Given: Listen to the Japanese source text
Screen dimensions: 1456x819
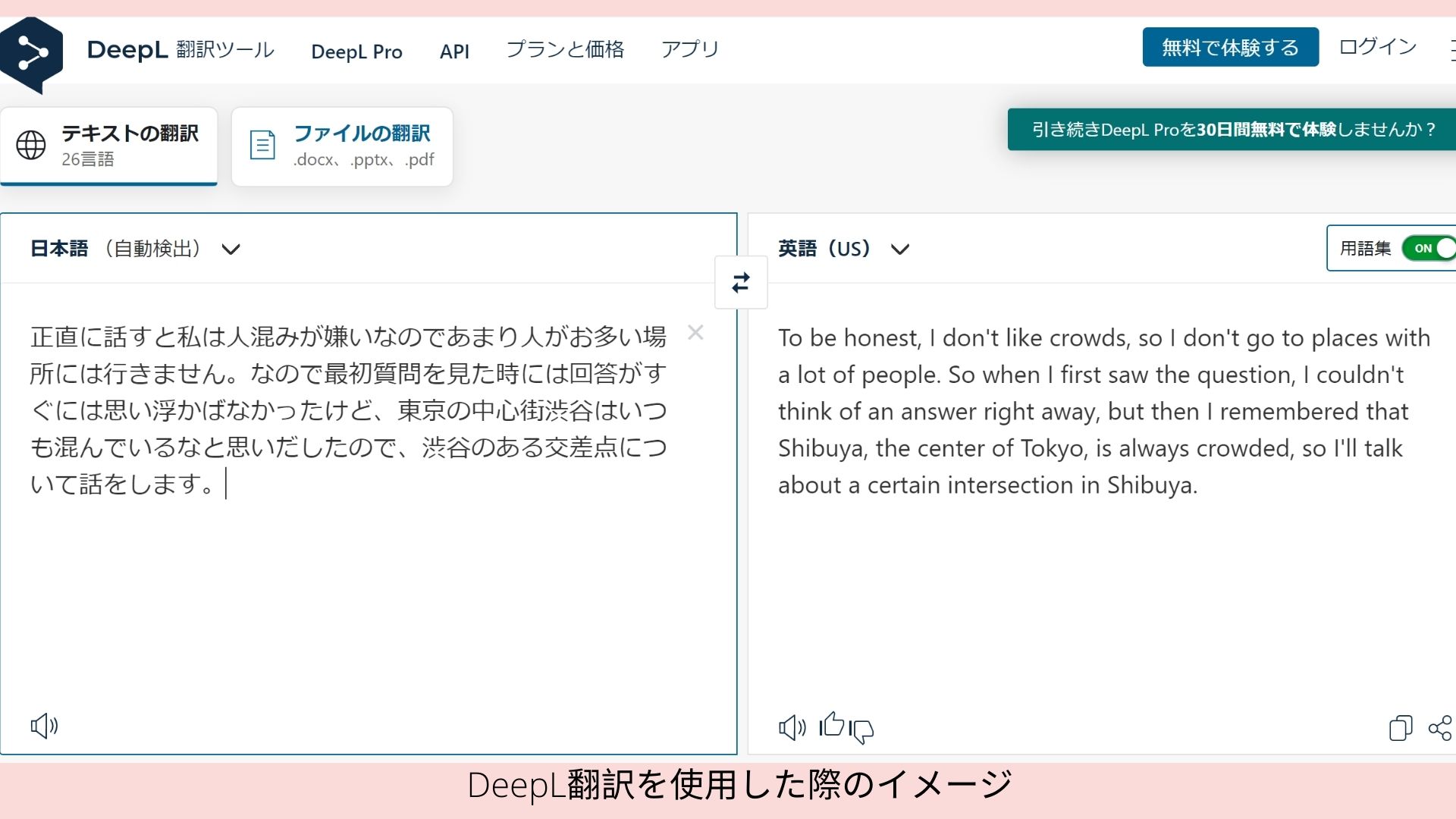Looking at the screenshot, I should tap(44, 726).
